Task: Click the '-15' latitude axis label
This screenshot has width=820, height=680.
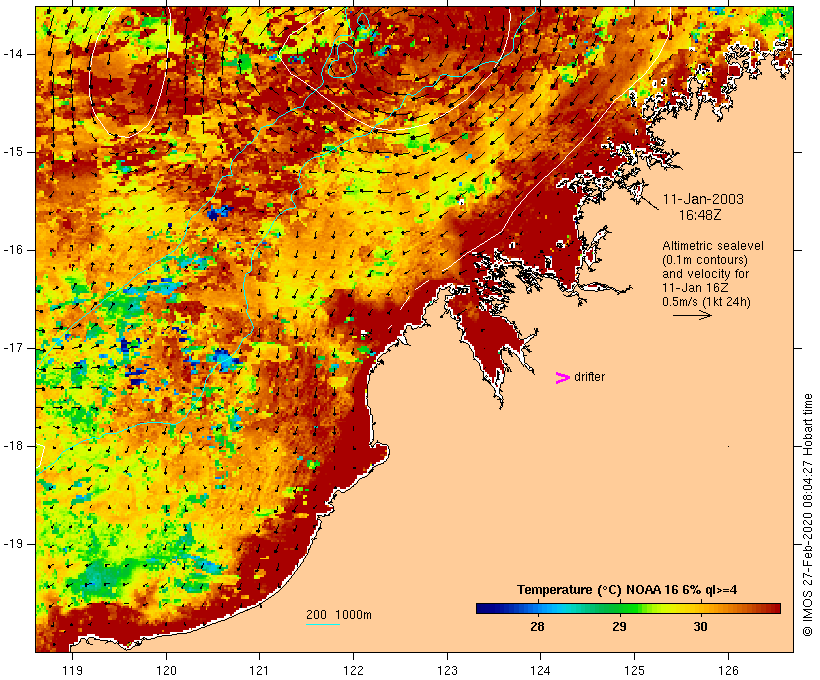Action: point(12,152)
